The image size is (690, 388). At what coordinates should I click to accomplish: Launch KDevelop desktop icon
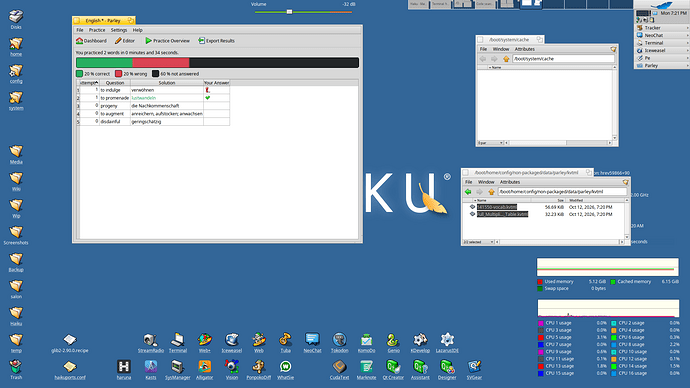[x=420, y=343]
